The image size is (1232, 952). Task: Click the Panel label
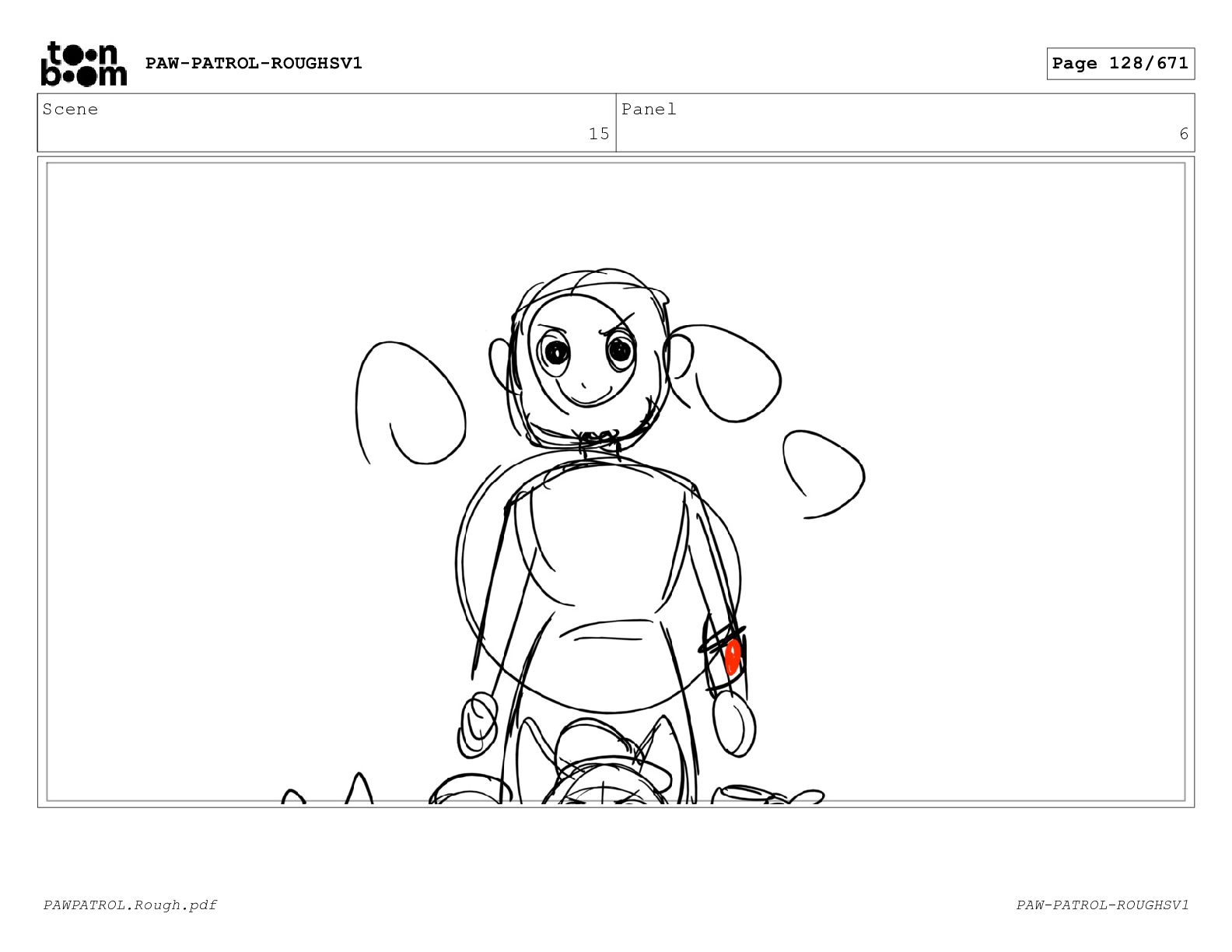[649, 110]
